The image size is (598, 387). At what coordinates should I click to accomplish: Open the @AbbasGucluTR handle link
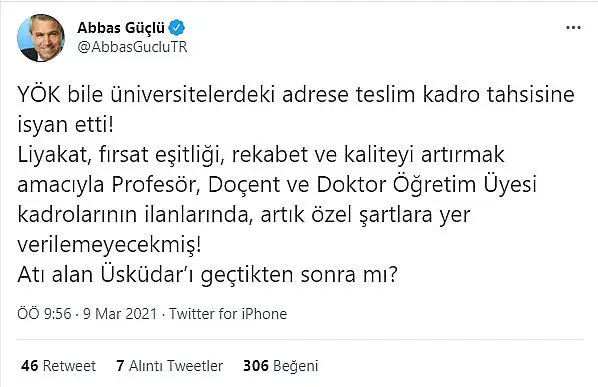click(x=132, y=47)
